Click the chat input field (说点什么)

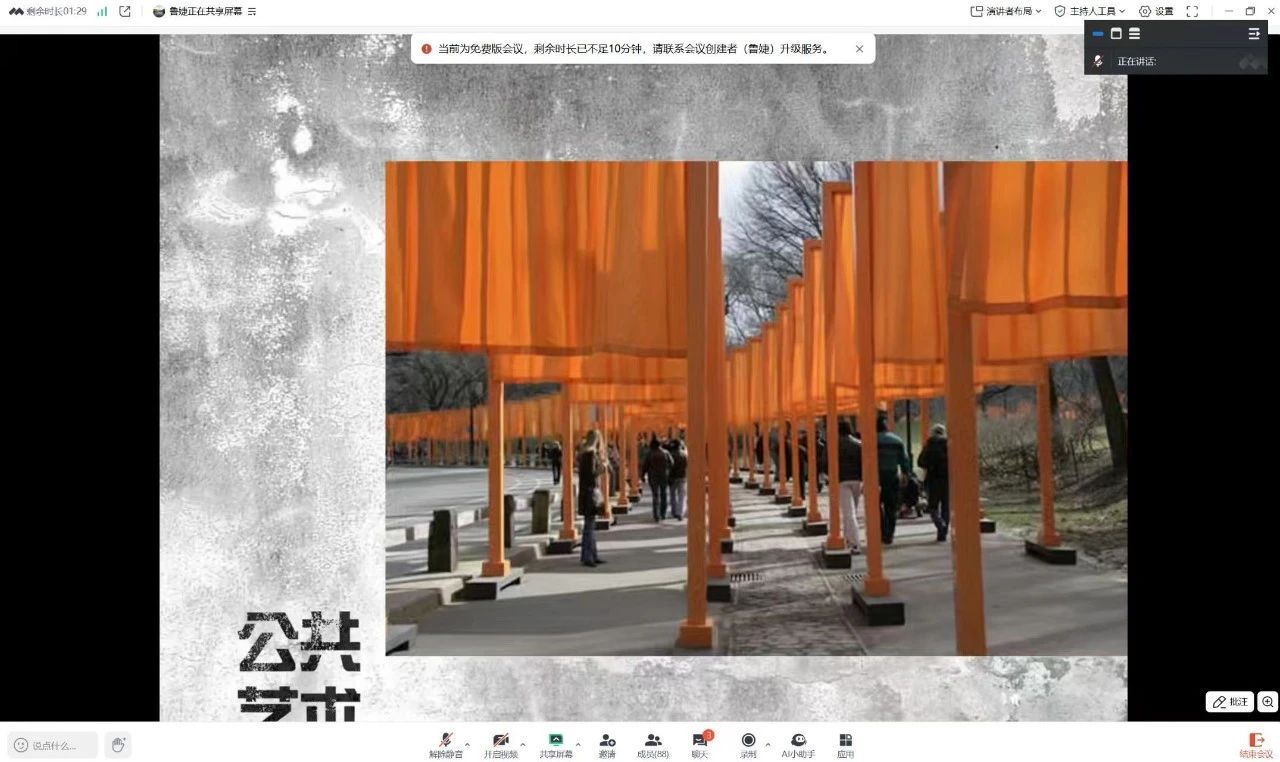pos(54,745)
